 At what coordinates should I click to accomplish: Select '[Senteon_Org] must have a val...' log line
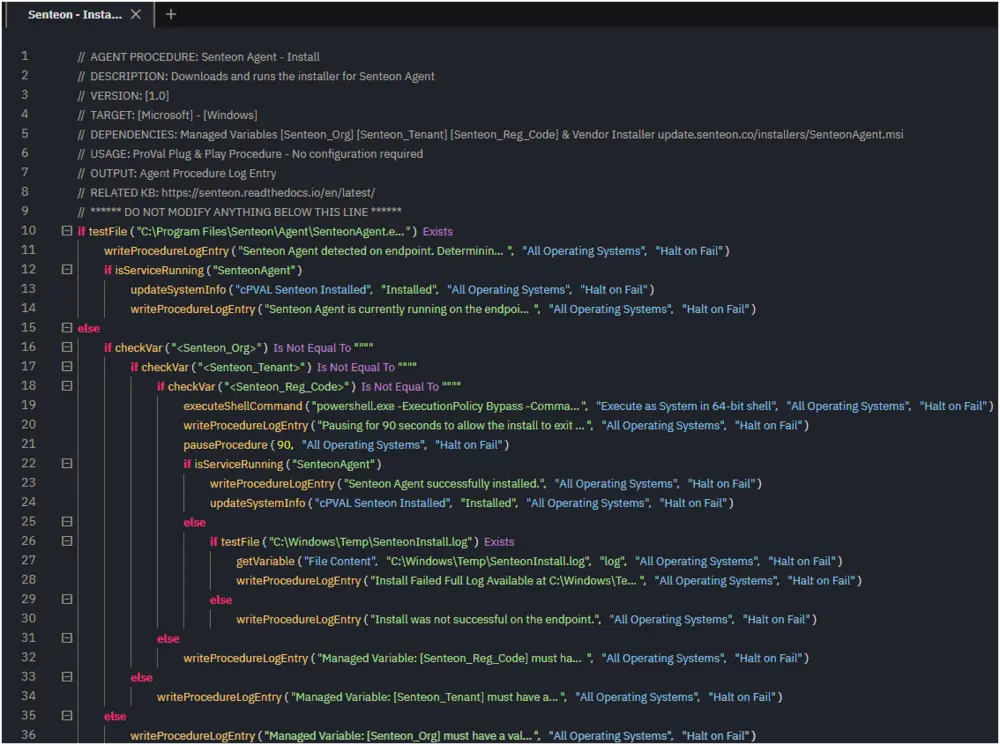click(x=443, y=735)
